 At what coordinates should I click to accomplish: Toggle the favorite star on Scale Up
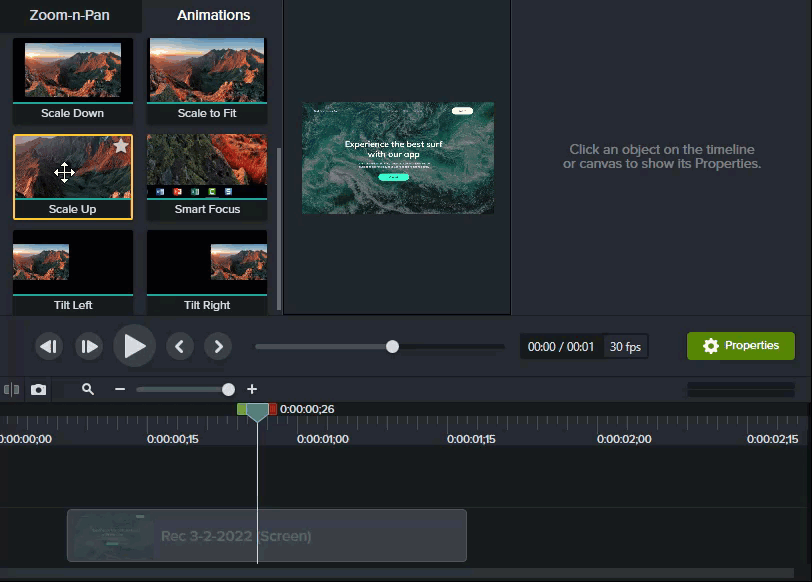point(121,146)
